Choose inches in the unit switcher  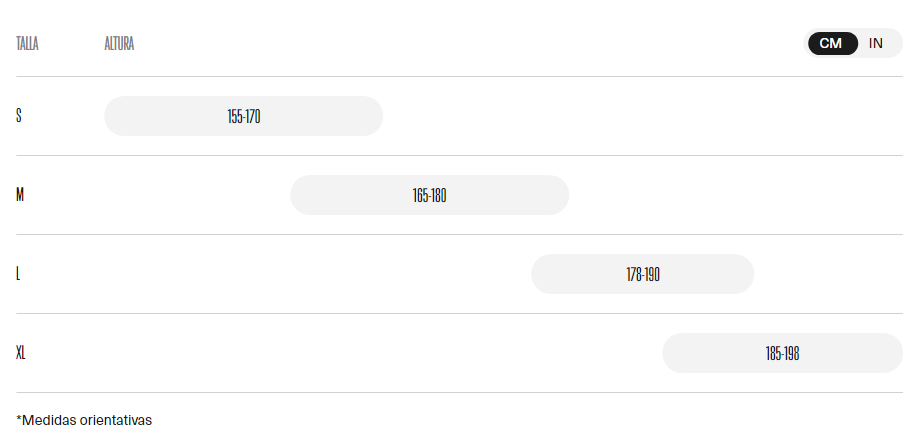click(x=876, y=43)
